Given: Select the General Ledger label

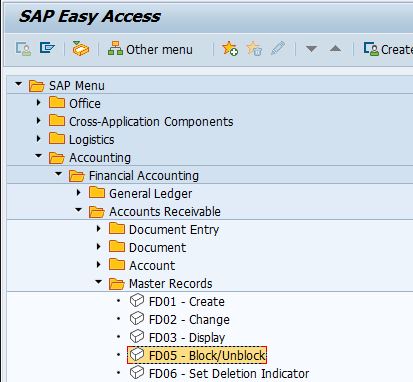Looking at the screenshot, I should [151, 194].
